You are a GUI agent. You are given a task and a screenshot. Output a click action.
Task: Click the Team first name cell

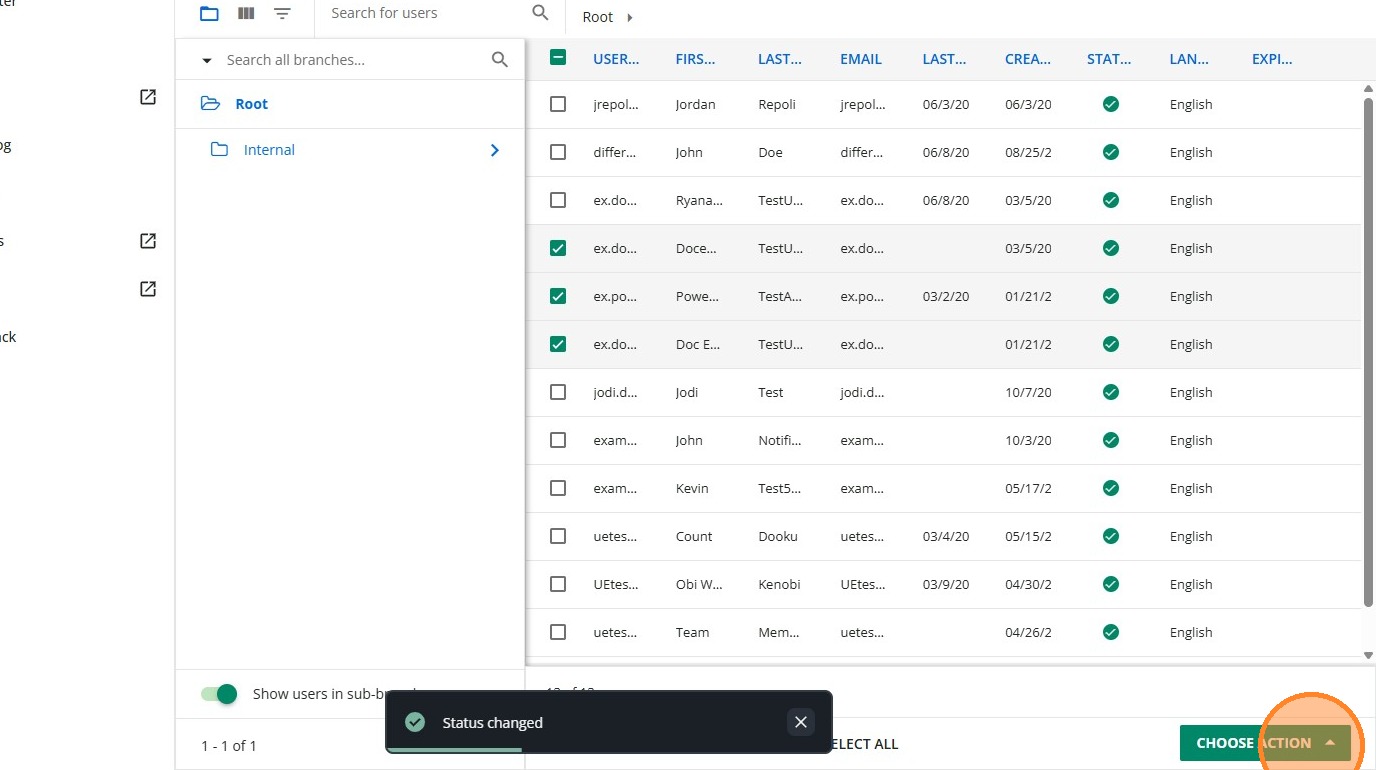[x=692, y=632]
